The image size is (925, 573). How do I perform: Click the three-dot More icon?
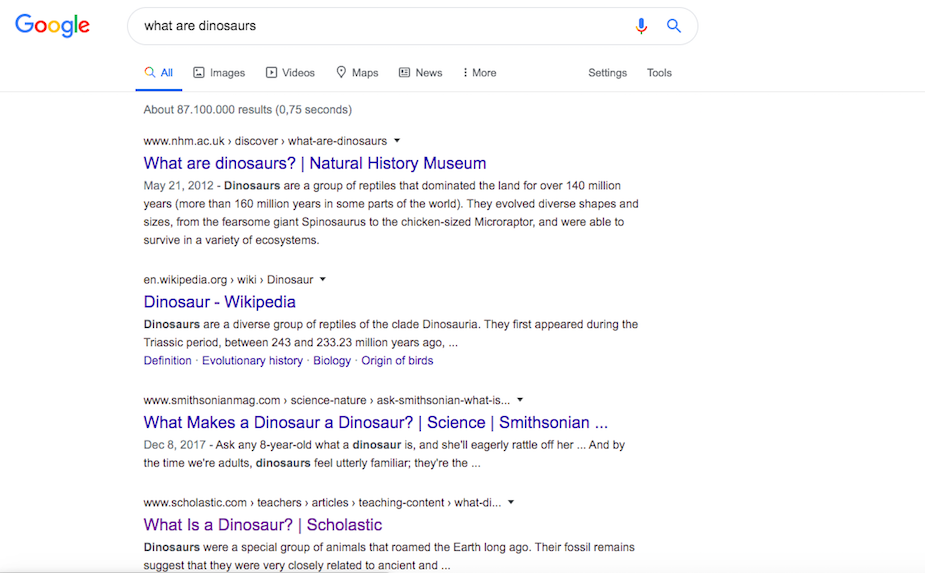coord(465,73)
